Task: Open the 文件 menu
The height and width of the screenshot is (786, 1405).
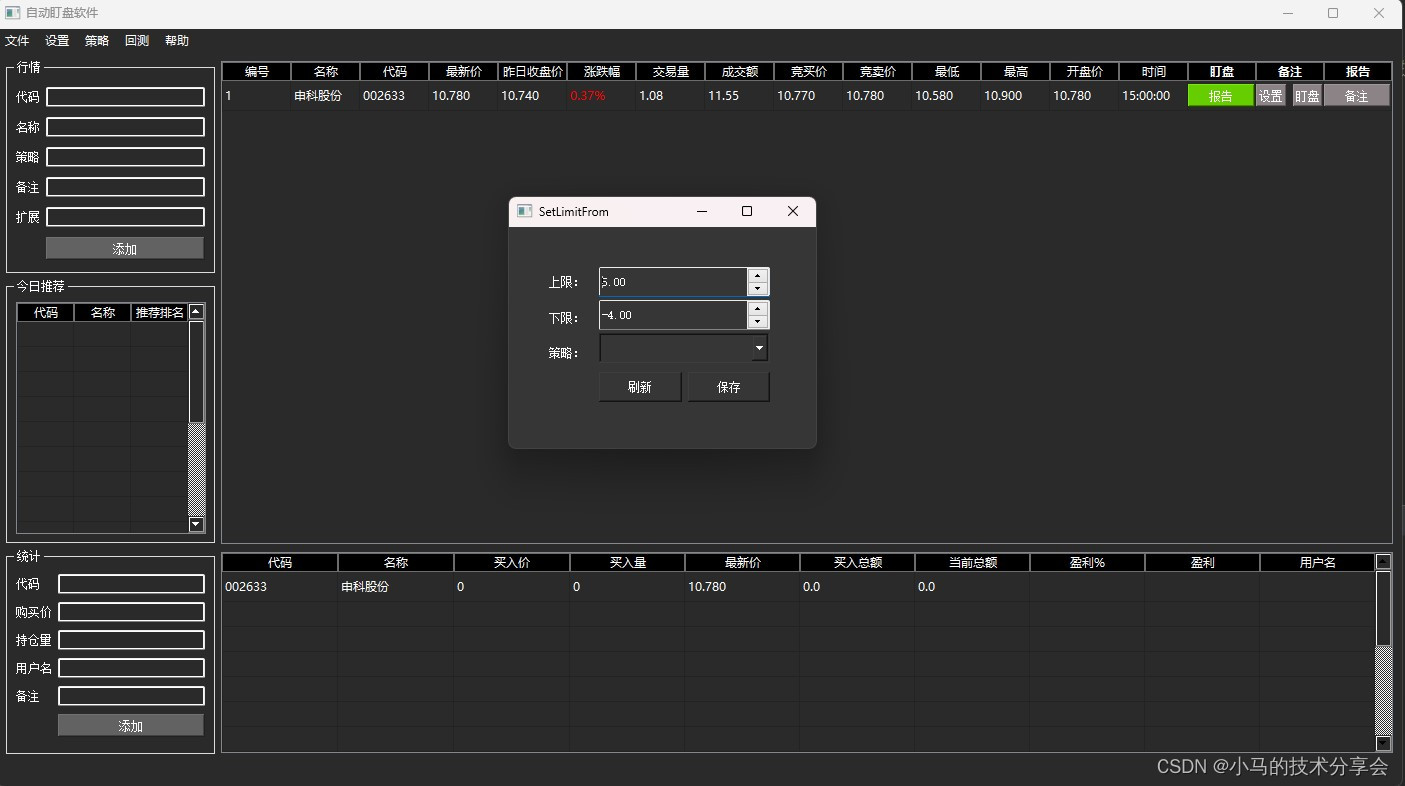Action: [17, 41]
